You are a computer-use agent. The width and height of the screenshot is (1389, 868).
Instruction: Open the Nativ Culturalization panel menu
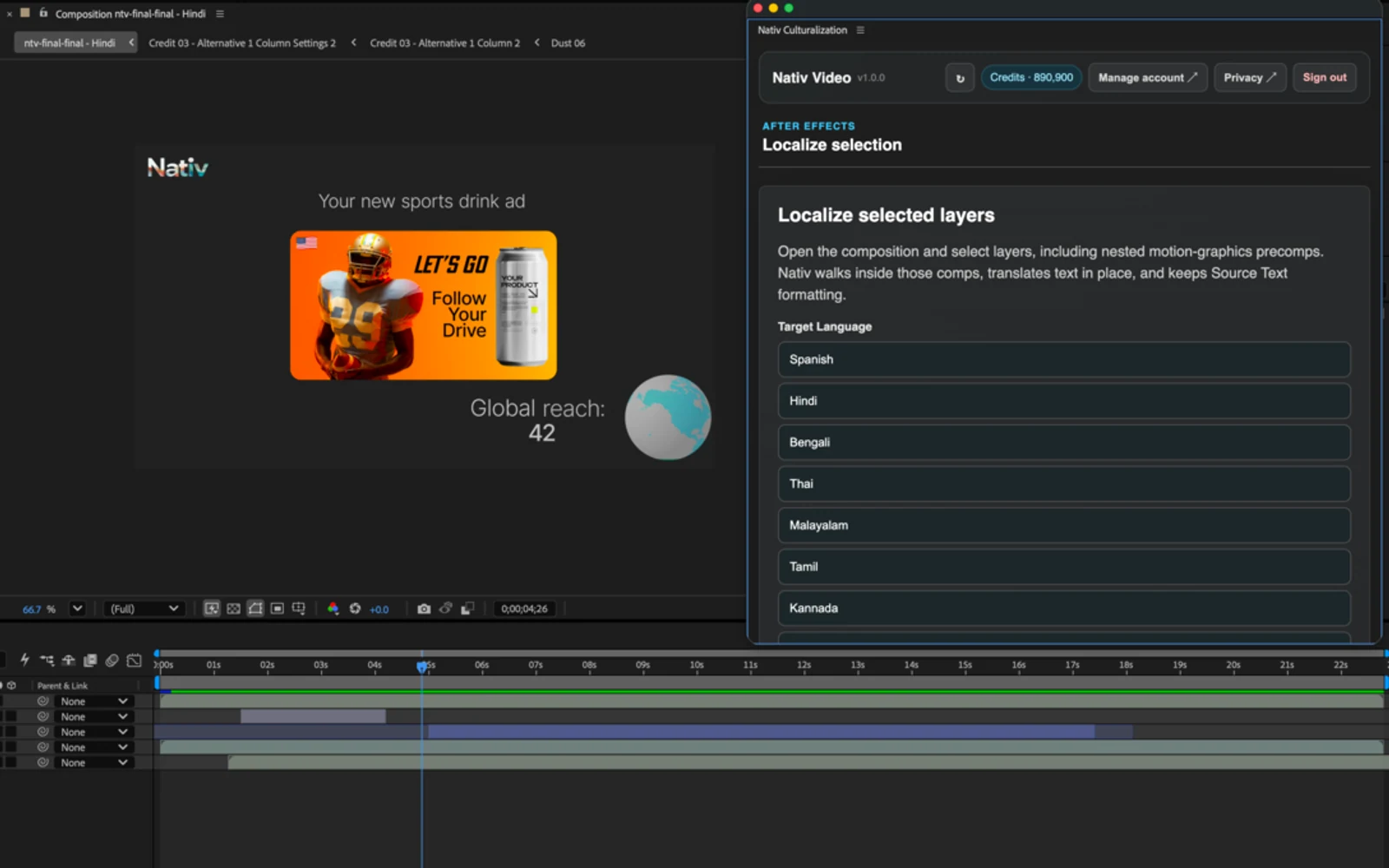[860, 30]
